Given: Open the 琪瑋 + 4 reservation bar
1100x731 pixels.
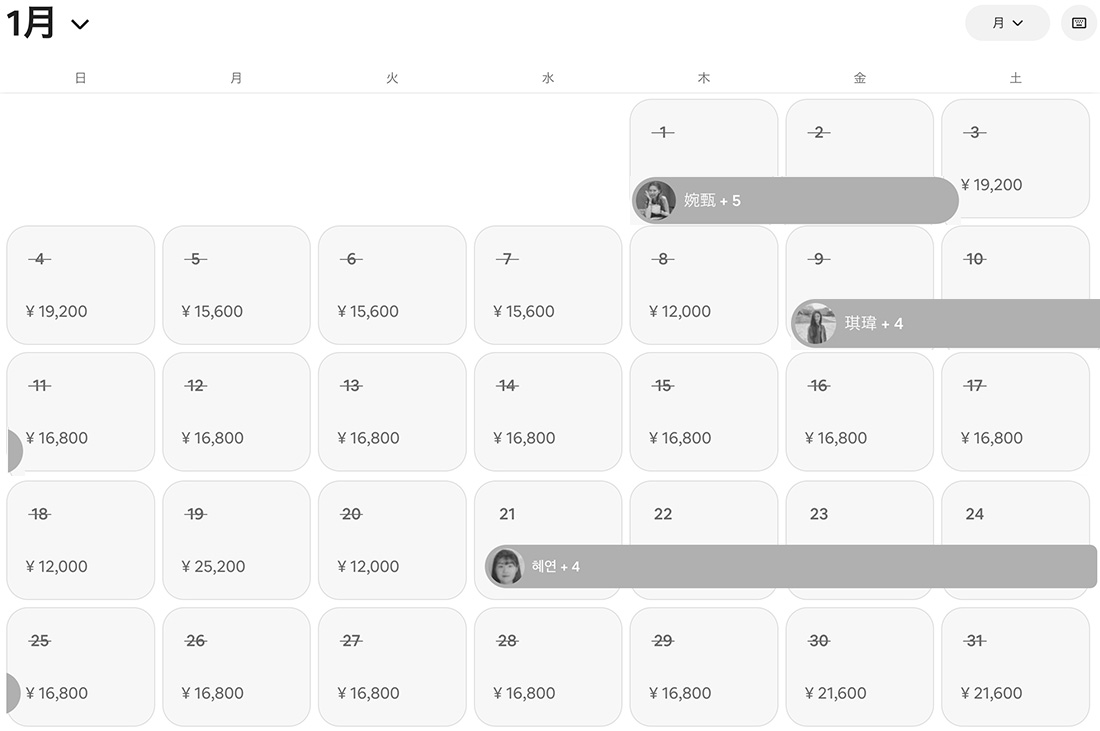Looking at the screenshot, I should pyautogui.click(x=960, y=324).
